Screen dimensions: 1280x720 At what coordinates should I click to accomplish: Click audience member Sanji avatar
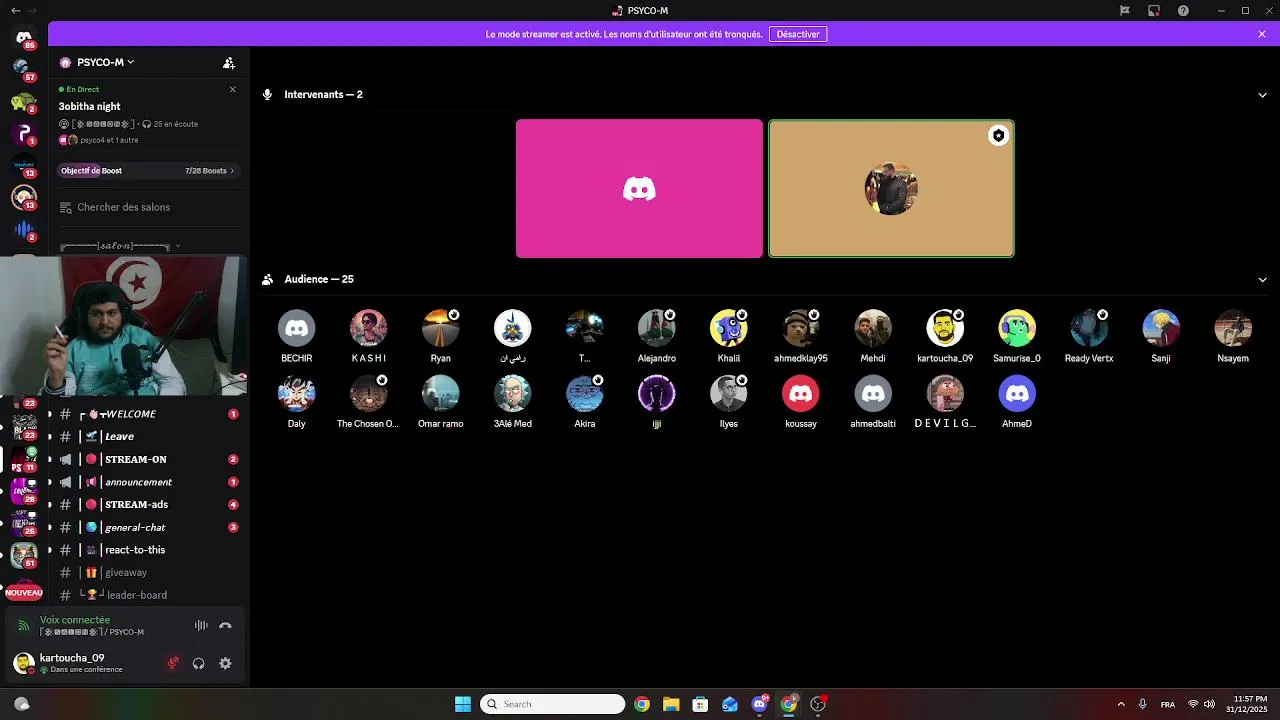click(1160, 328)
